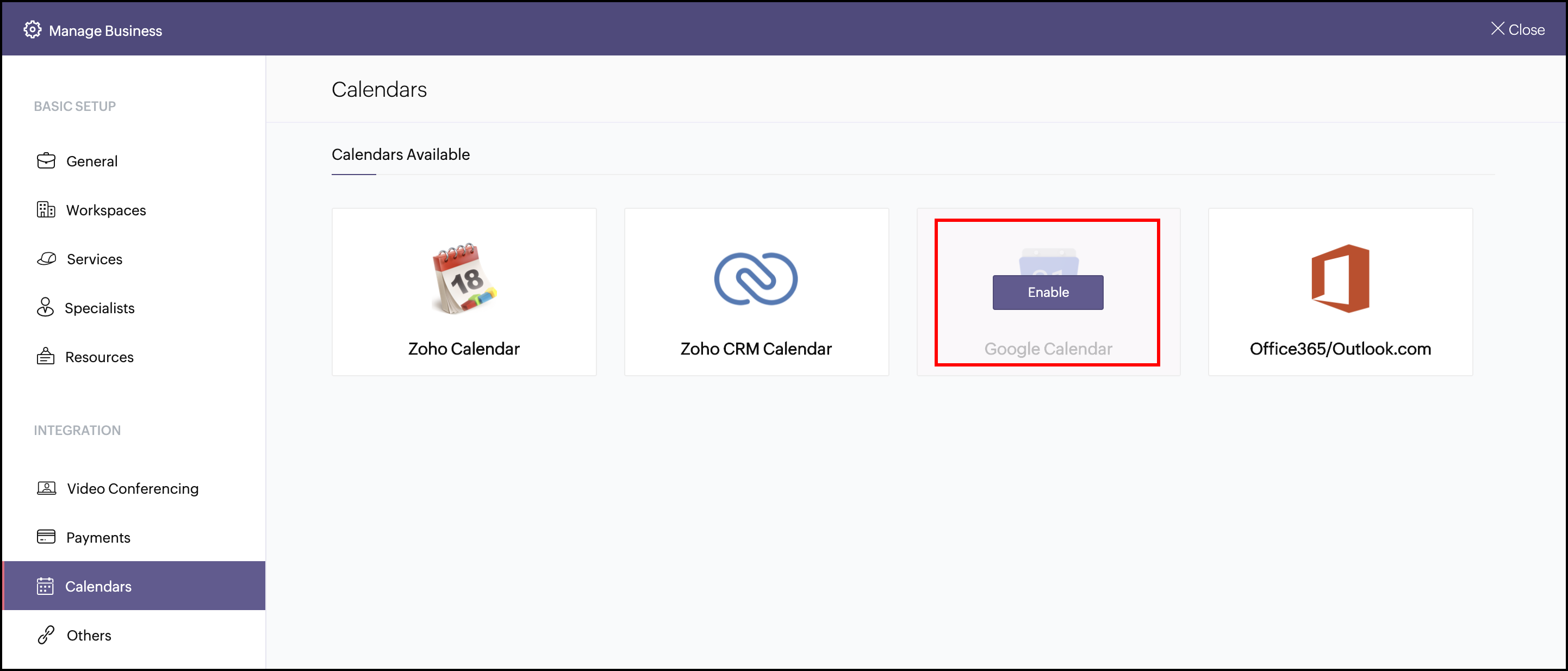Click the Services icon in sidebar
This screenshot has height=671, width=1568.
[46, 259]
